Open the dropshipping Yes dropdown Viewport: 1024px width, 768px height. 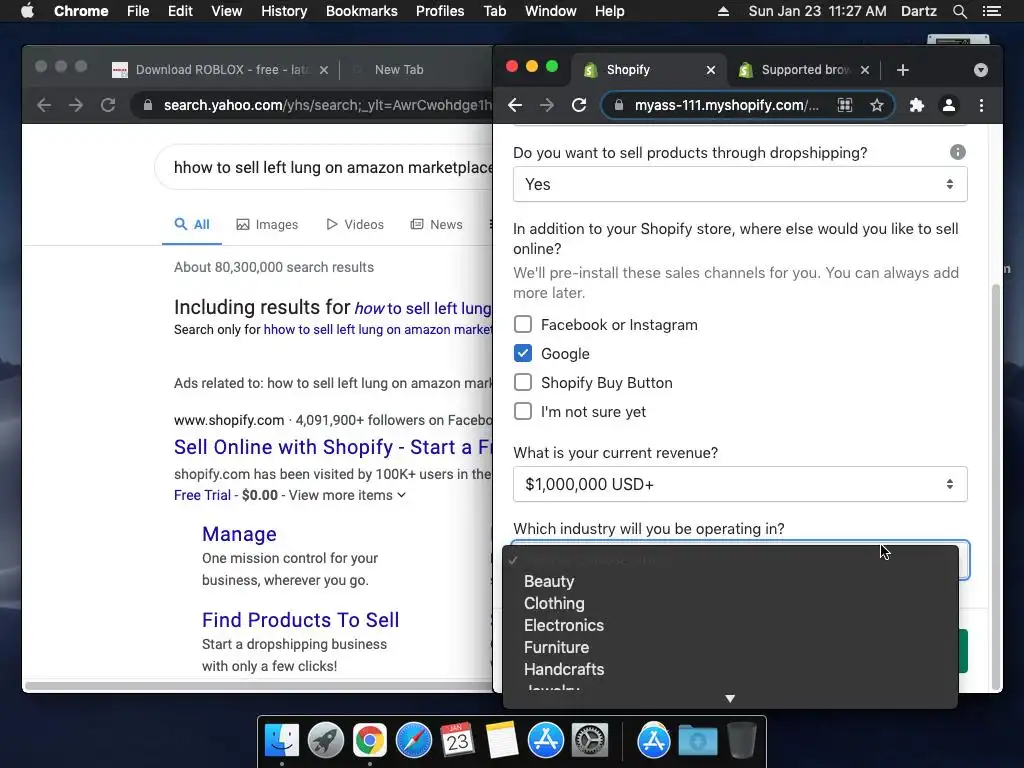coord(740,184)
